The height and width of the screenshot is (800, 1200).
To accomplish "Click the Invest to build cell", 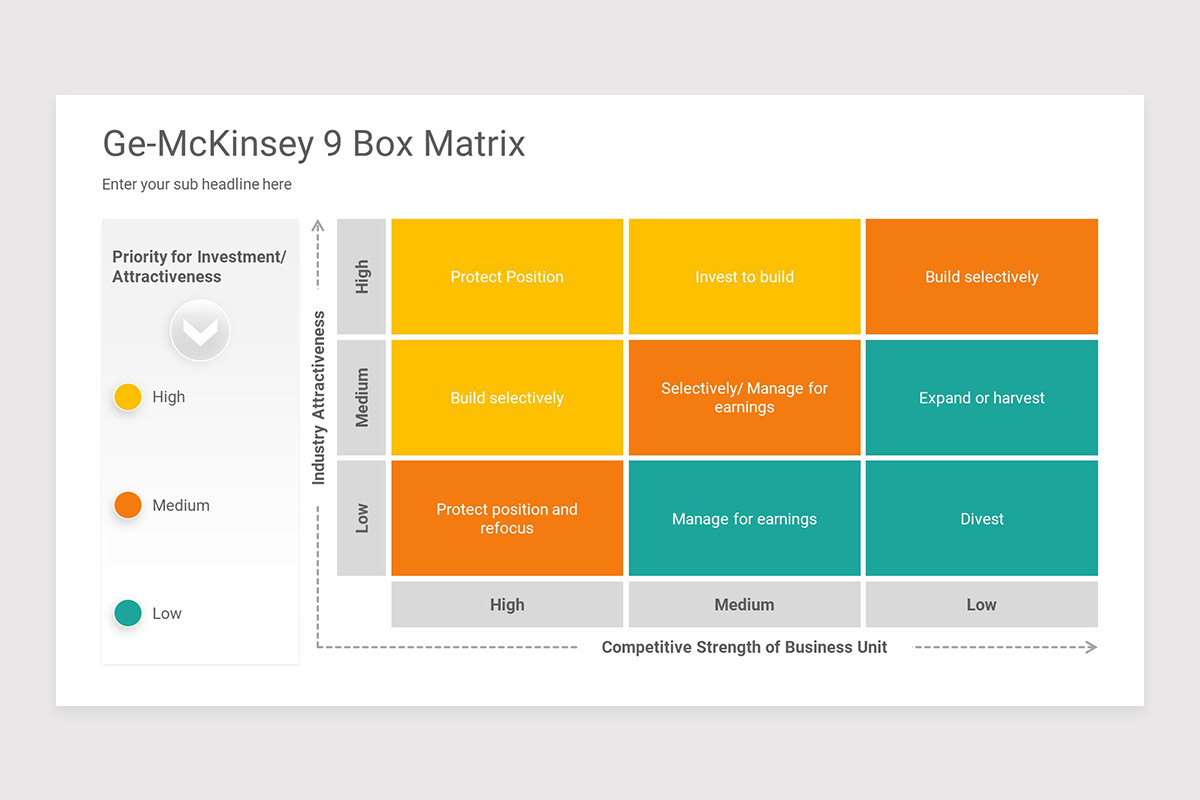I will click(744, 276).
